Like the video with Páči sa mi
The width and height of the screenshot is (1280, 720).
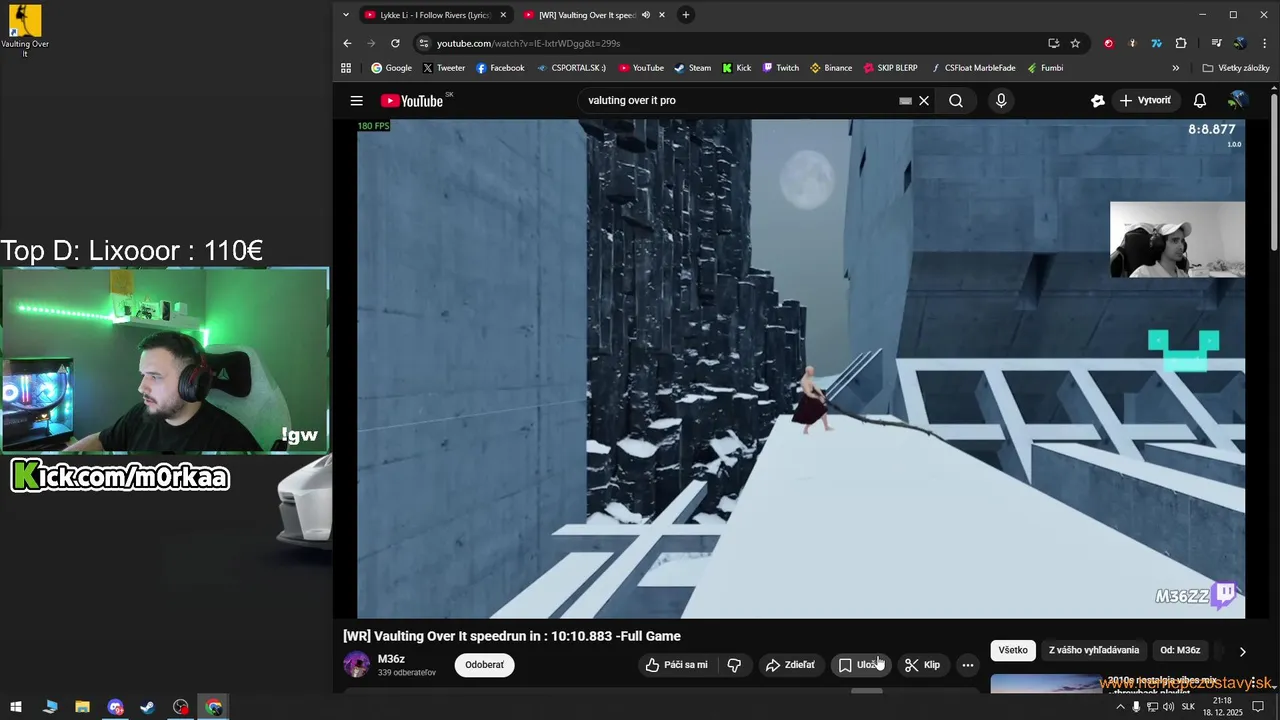pyautogui.click(x=676, y=665)
